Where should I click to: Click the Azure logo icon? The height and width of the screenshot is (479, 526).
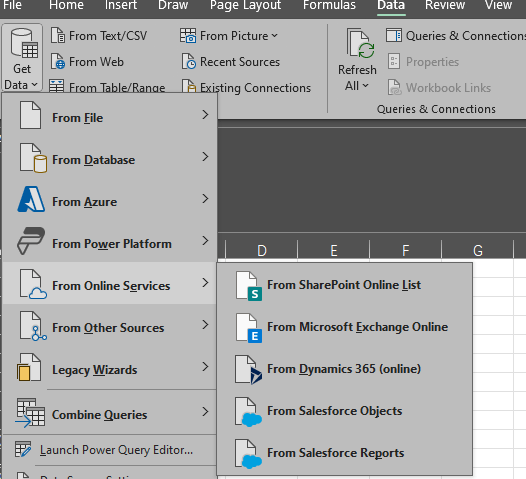point(31,199)
